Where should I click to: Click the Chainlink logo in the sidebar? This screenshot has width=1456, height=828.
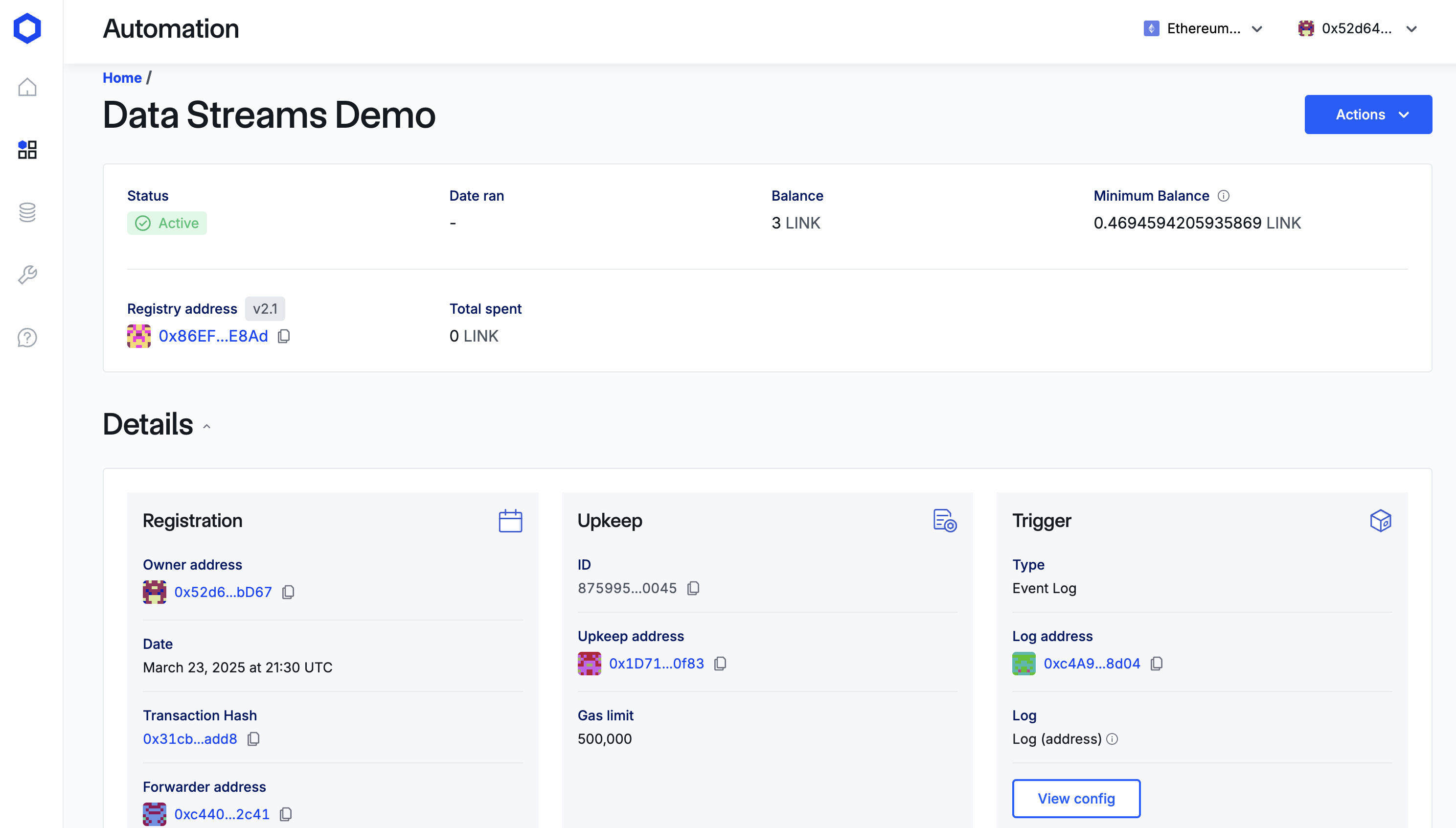click(27, 28)
